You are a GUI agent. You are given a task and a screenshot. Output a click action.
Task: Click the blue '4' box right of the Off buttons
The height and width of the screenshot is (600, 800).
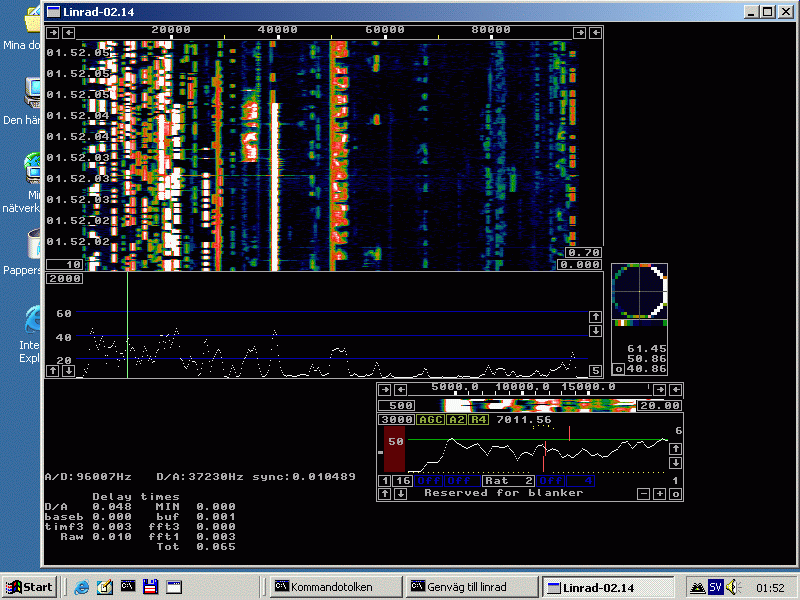(x=580, y=481)
